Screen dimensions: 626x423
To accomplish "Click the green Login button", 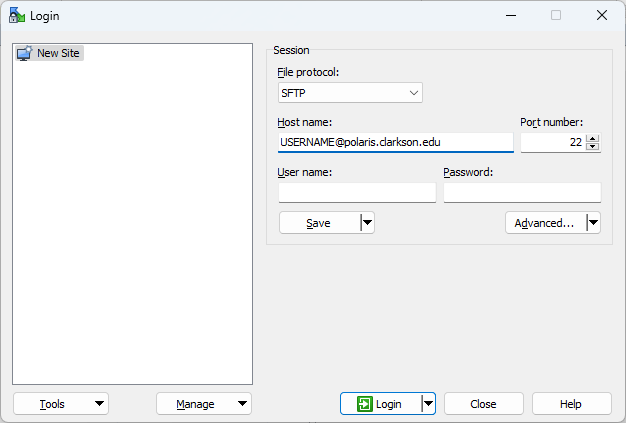I will click(380, 404).
